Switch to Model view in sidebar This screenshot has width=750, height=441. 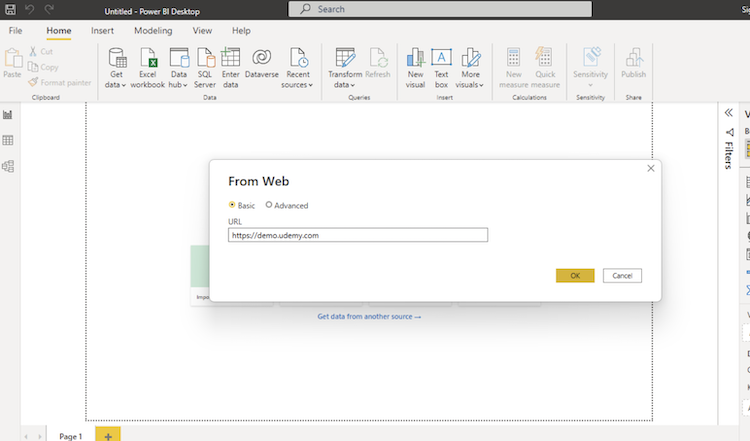[8, 166]
